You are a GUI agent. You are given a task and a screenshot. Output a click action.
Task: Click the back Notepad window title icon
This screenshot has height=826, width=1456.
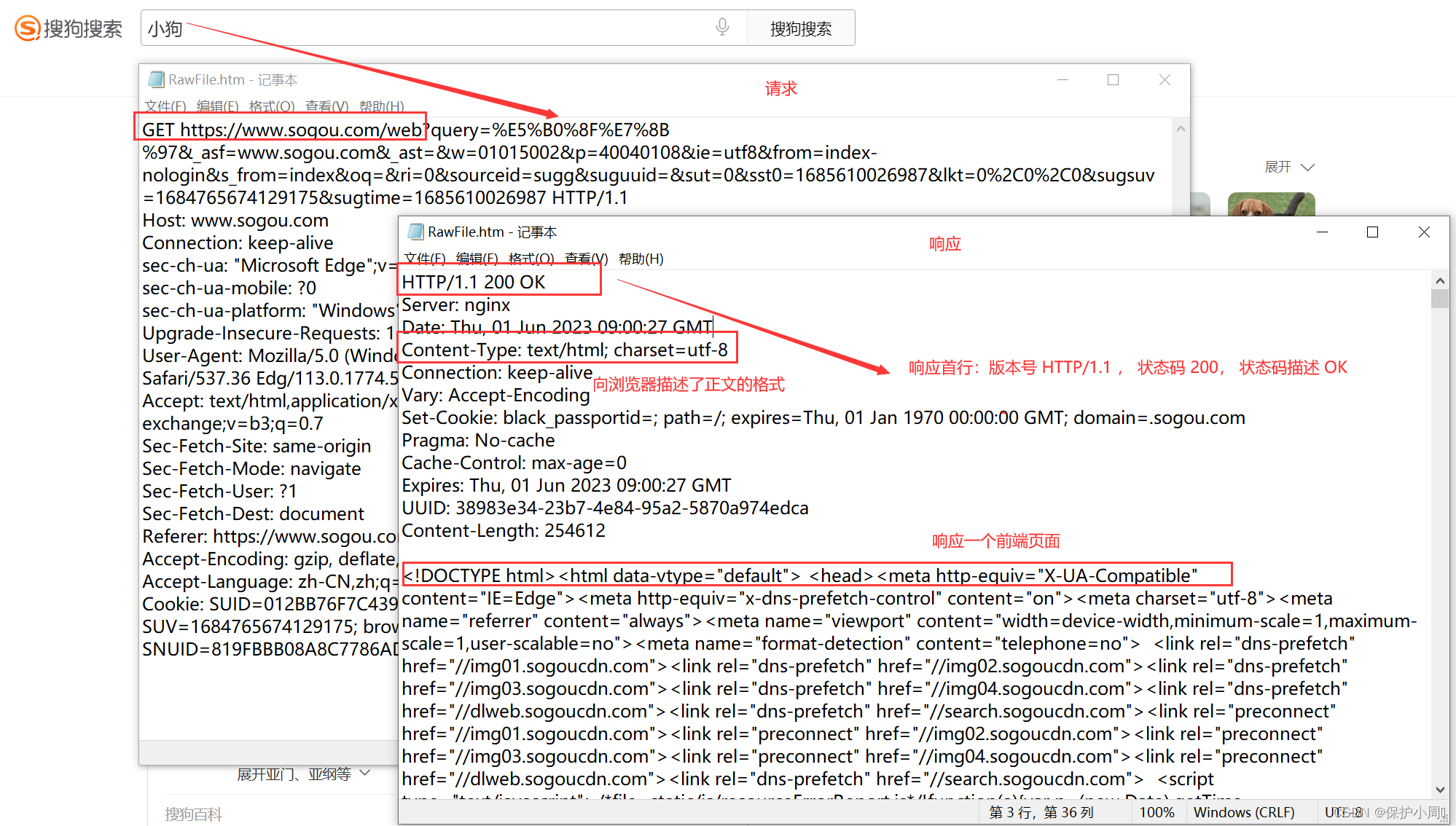(156, 79)
